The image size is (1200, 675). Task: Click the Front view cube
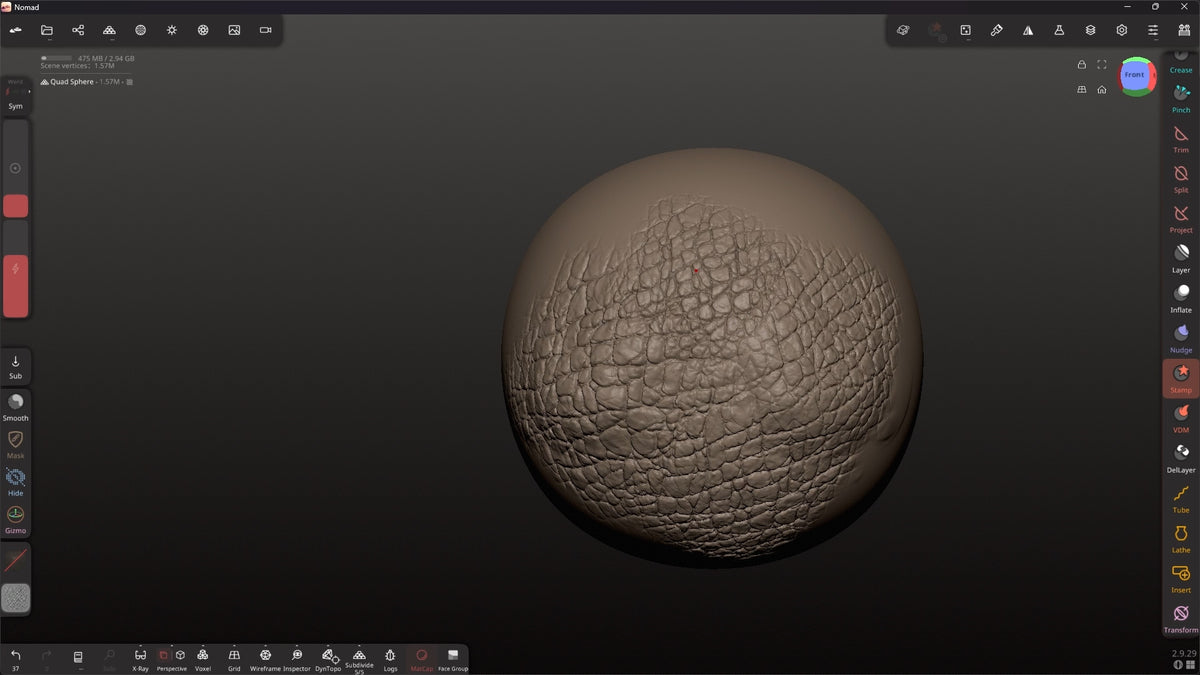[x=1135, y=75]
